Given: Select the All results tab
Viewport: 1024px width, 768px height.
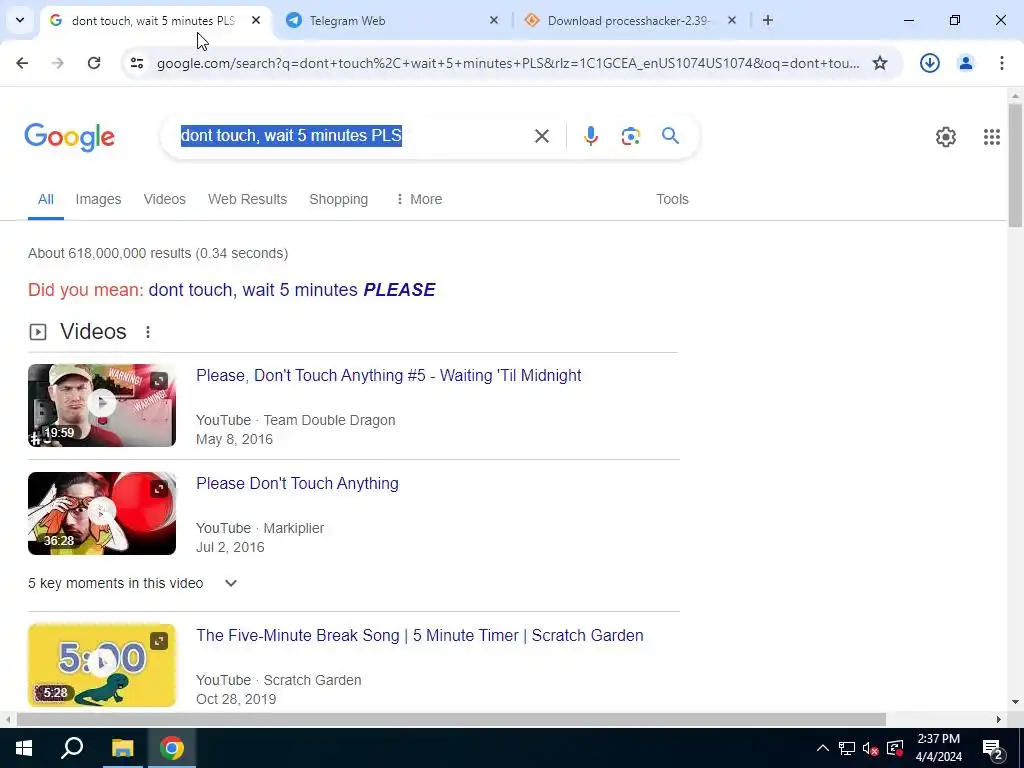Looking at the screenshot, I should coord(46,199).
